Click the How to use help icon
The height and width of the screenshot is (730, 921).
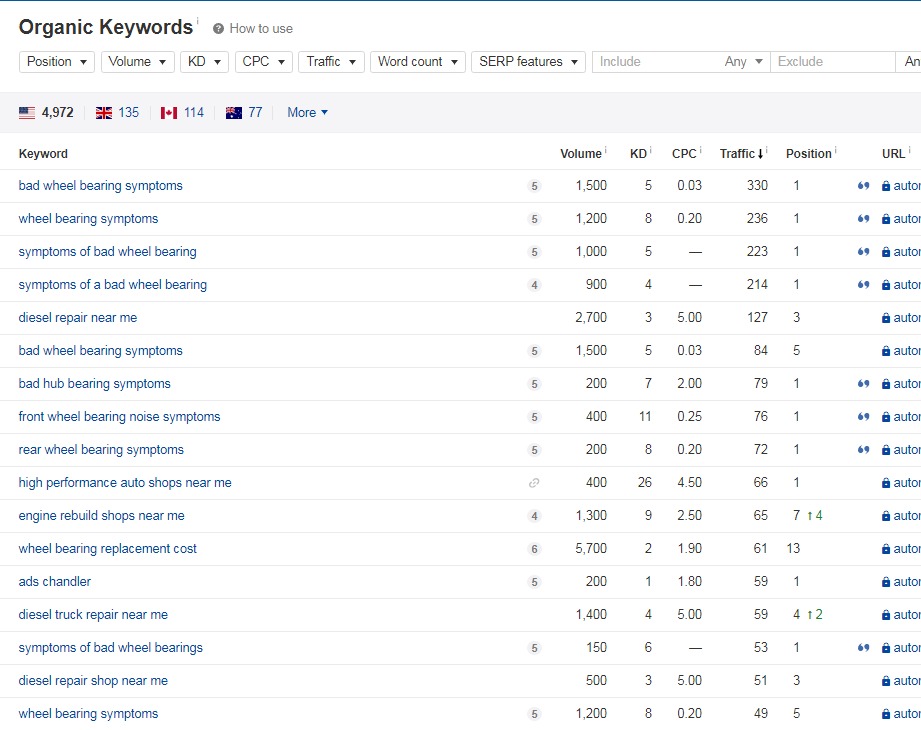pos(219,29)
